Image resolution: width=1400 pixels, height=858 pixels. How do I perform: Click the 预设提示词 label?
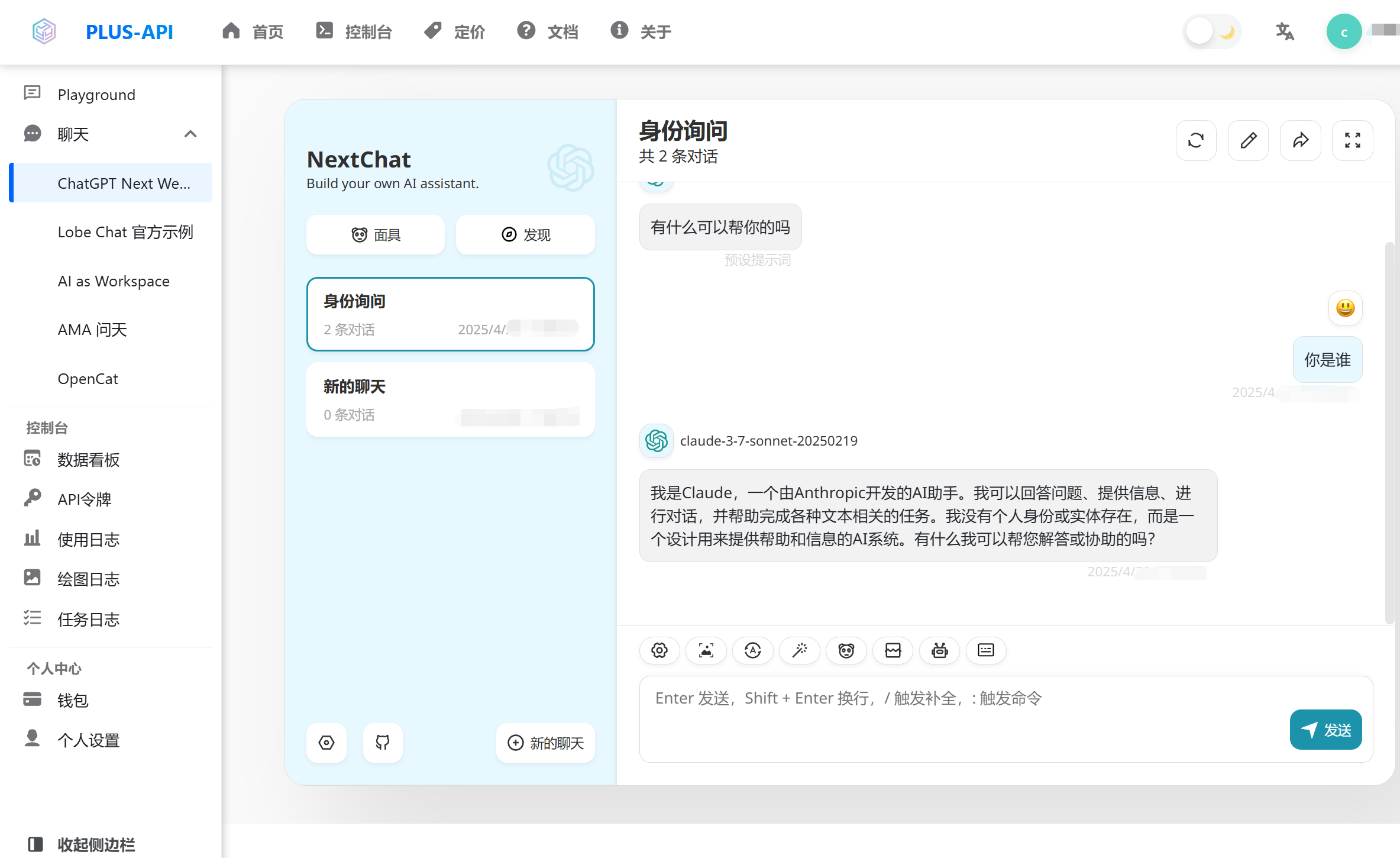757,260
